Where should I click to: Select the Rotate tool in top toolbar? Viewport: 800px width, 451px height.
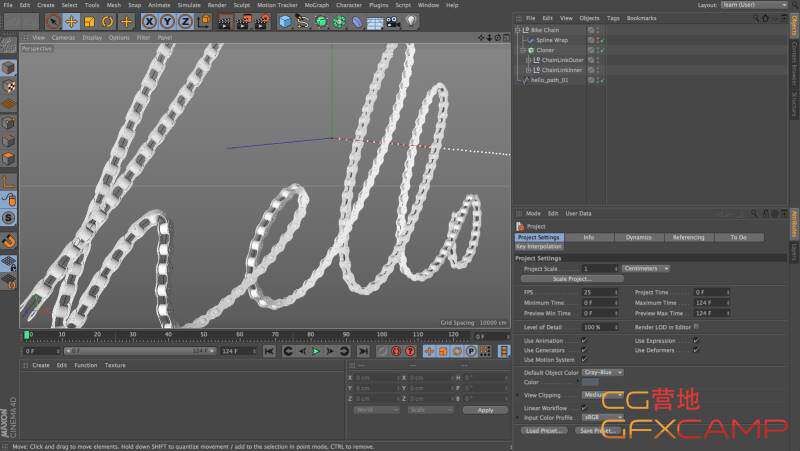[108, 21]
